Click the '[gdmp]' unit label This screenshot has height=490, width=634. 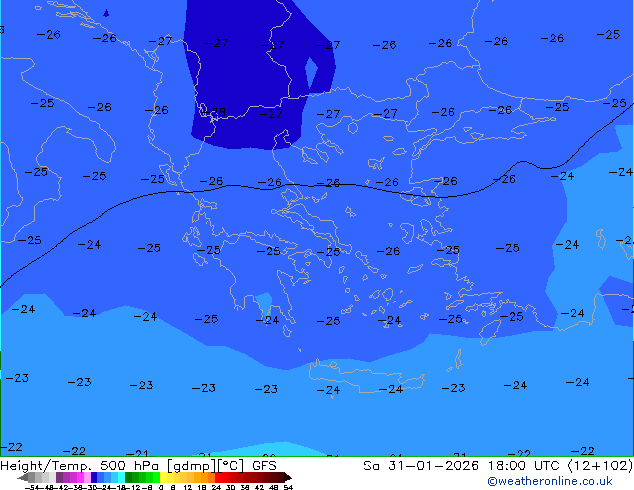click(x=192, y=466)
